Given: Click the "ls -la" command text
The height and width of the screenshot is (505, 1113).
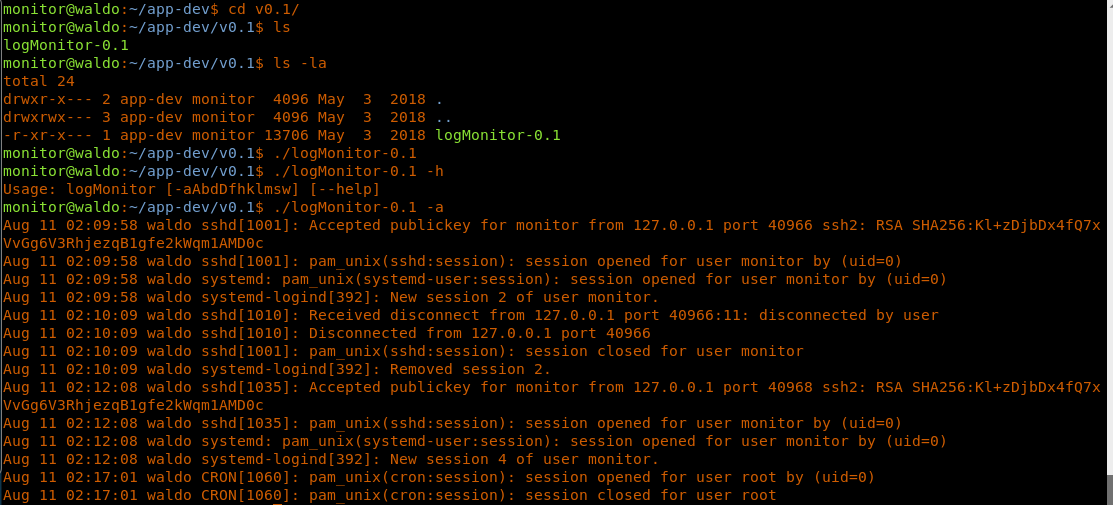Looking at the screenshot, I should click(x=299, y=63).
